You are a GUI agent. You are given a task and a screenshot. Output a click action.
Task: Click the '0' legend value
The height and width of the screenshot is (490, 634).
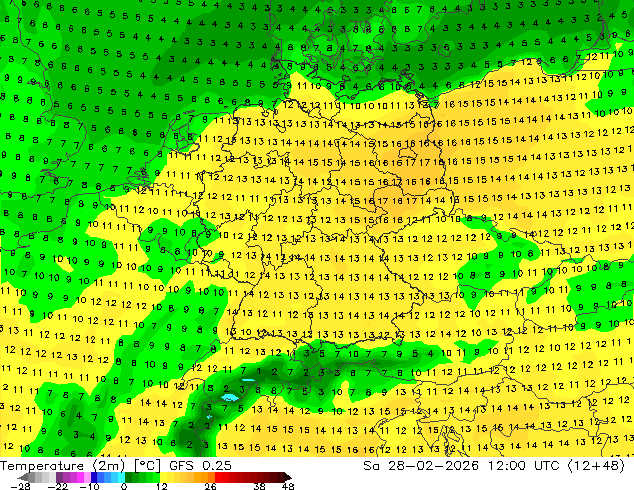(x=124, y=486)
